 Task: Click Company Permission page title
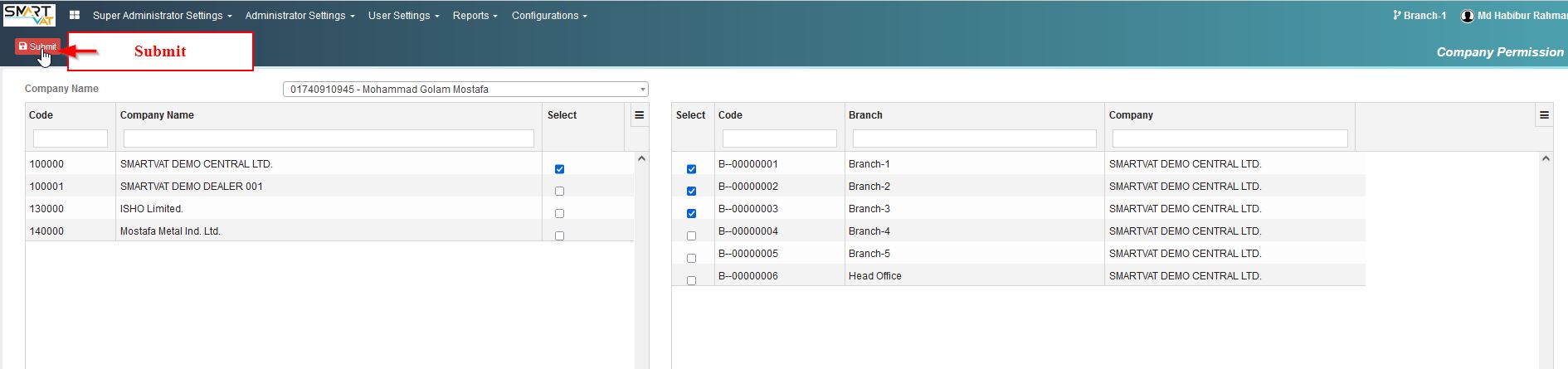[1500, 52]
